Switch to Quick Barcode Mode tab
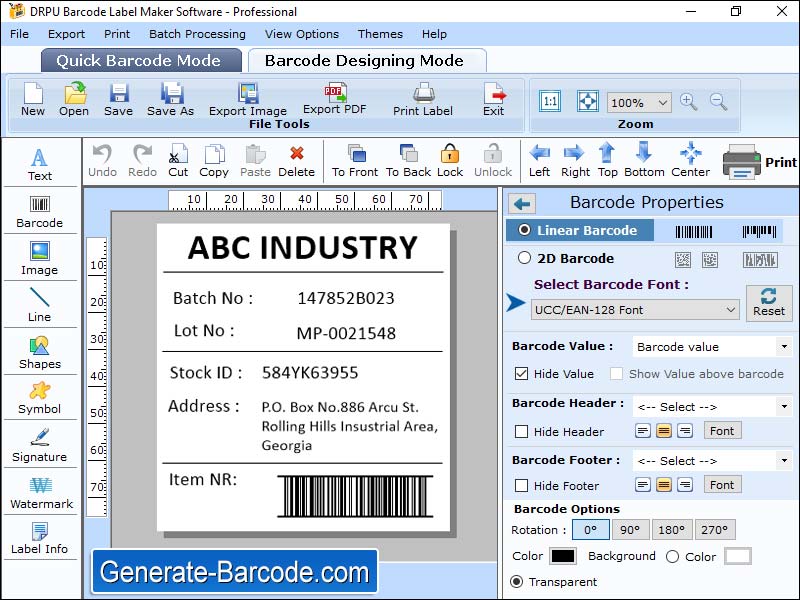 (x=141, y=60)
